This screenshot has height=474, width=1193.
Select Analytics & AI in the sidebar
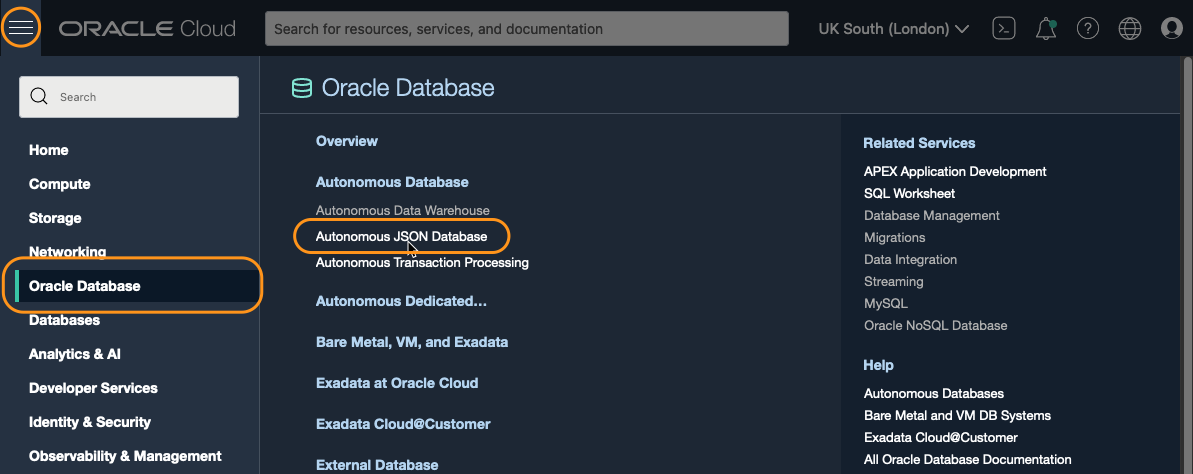point(75,354)
